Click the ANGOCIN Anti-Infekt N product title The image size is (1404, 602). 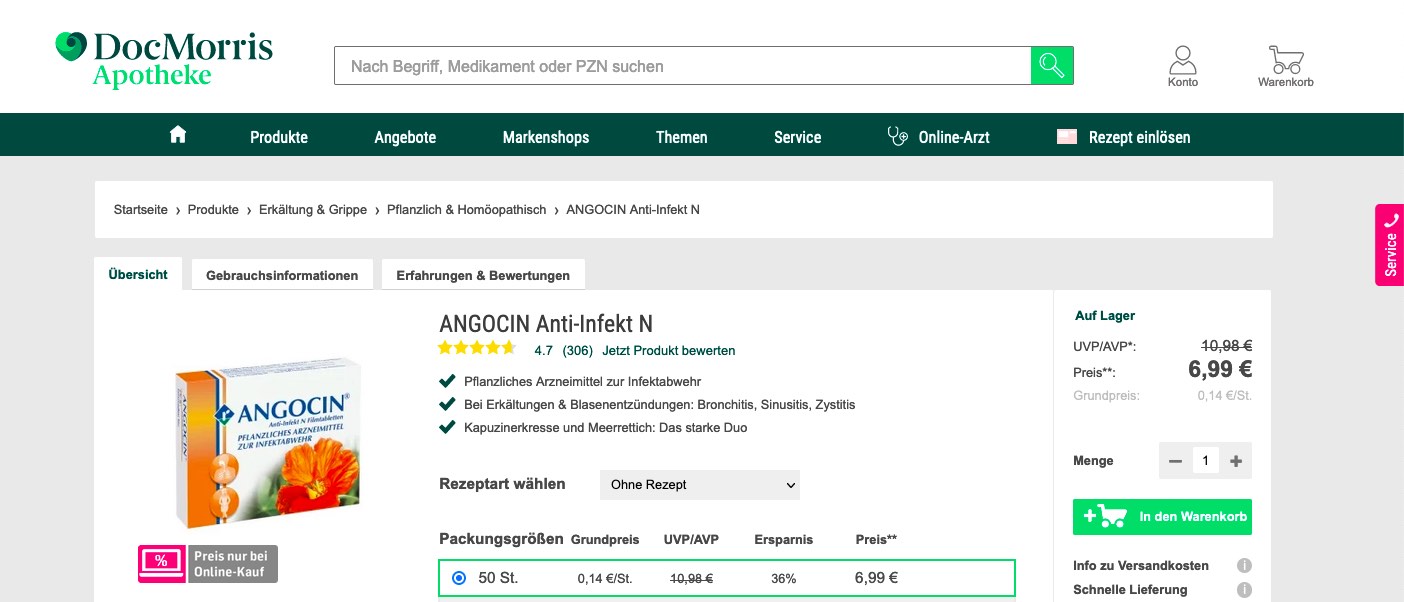546,324
